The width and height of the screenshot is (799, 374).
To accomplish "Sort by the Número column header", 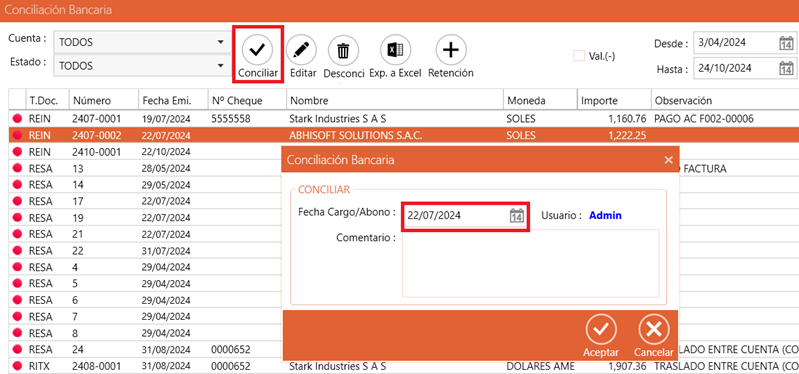I will click(103, 100).
